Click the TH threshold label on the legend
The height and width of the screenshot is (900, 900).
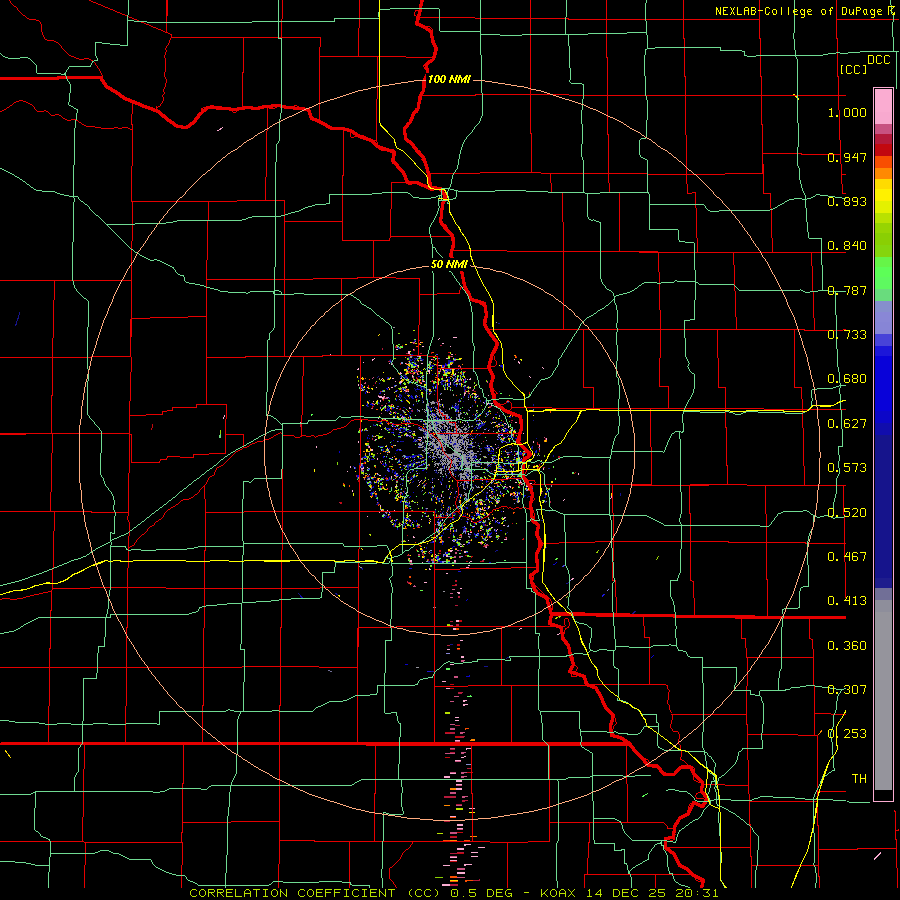(x=859, y=779)
